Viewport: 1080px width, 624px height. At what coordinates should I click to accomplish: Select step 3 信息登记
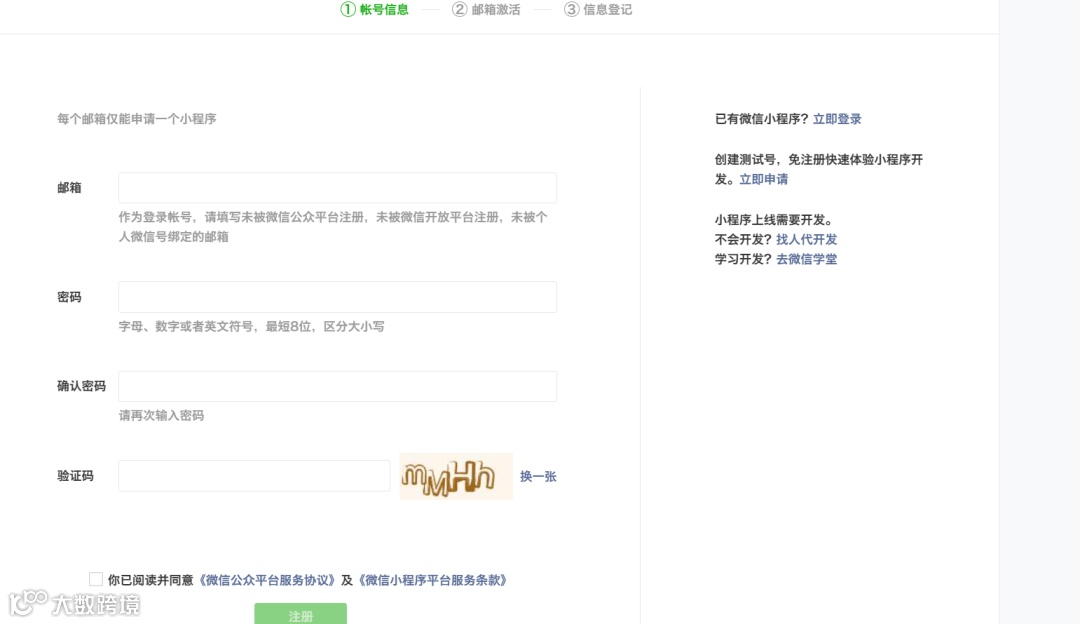point(598,10)
